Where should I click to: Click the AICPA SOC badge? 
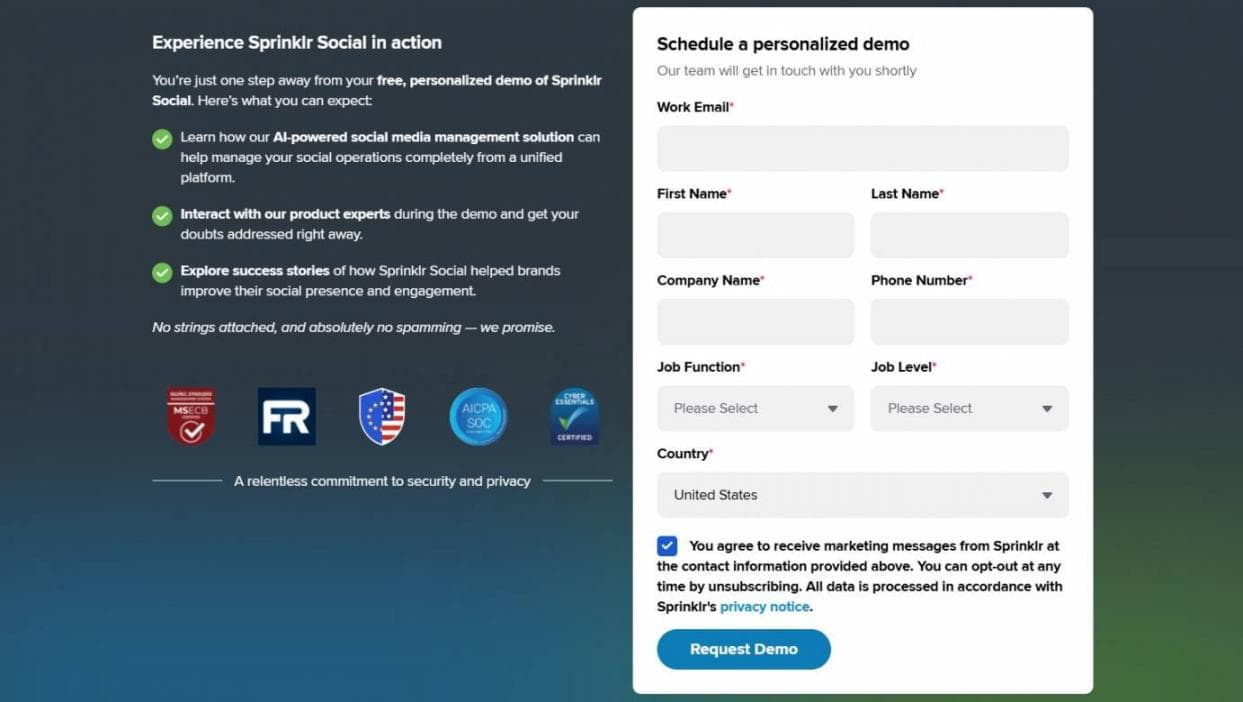tap(478, 416)
